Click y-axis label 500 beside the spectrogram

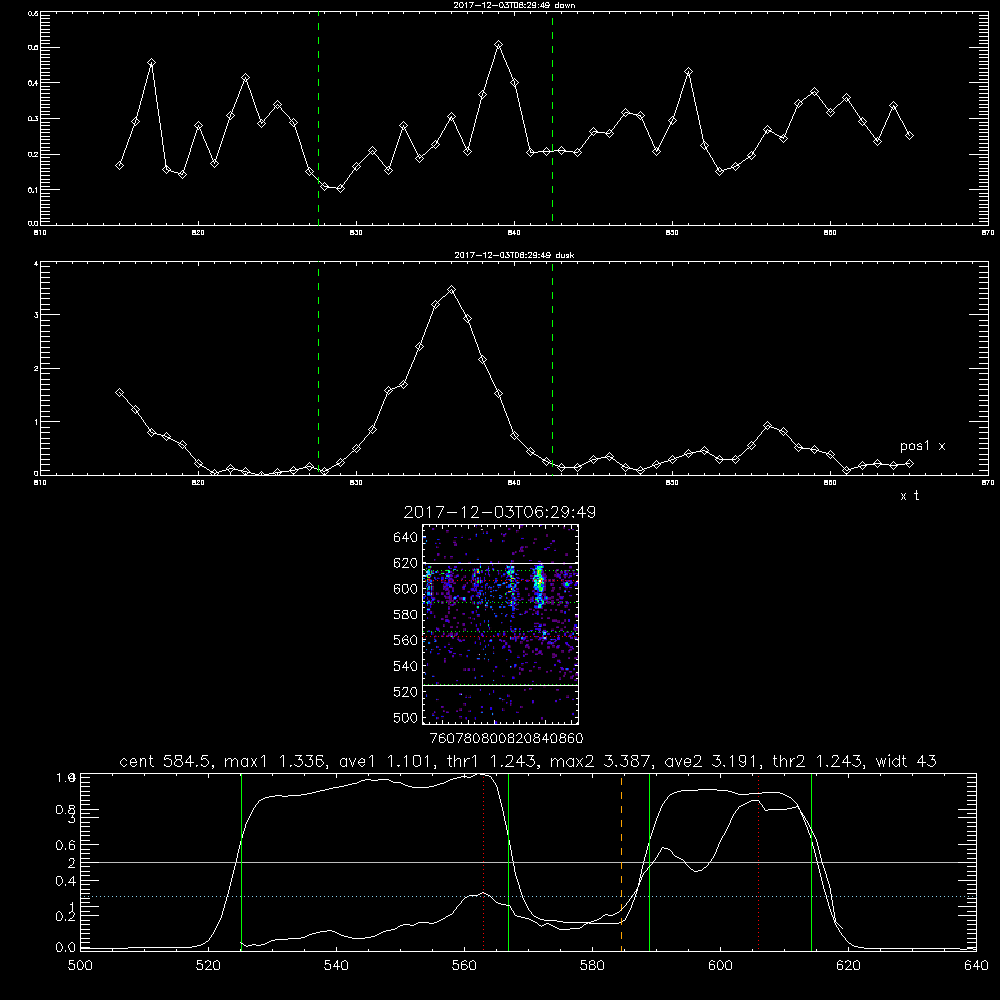406,718
